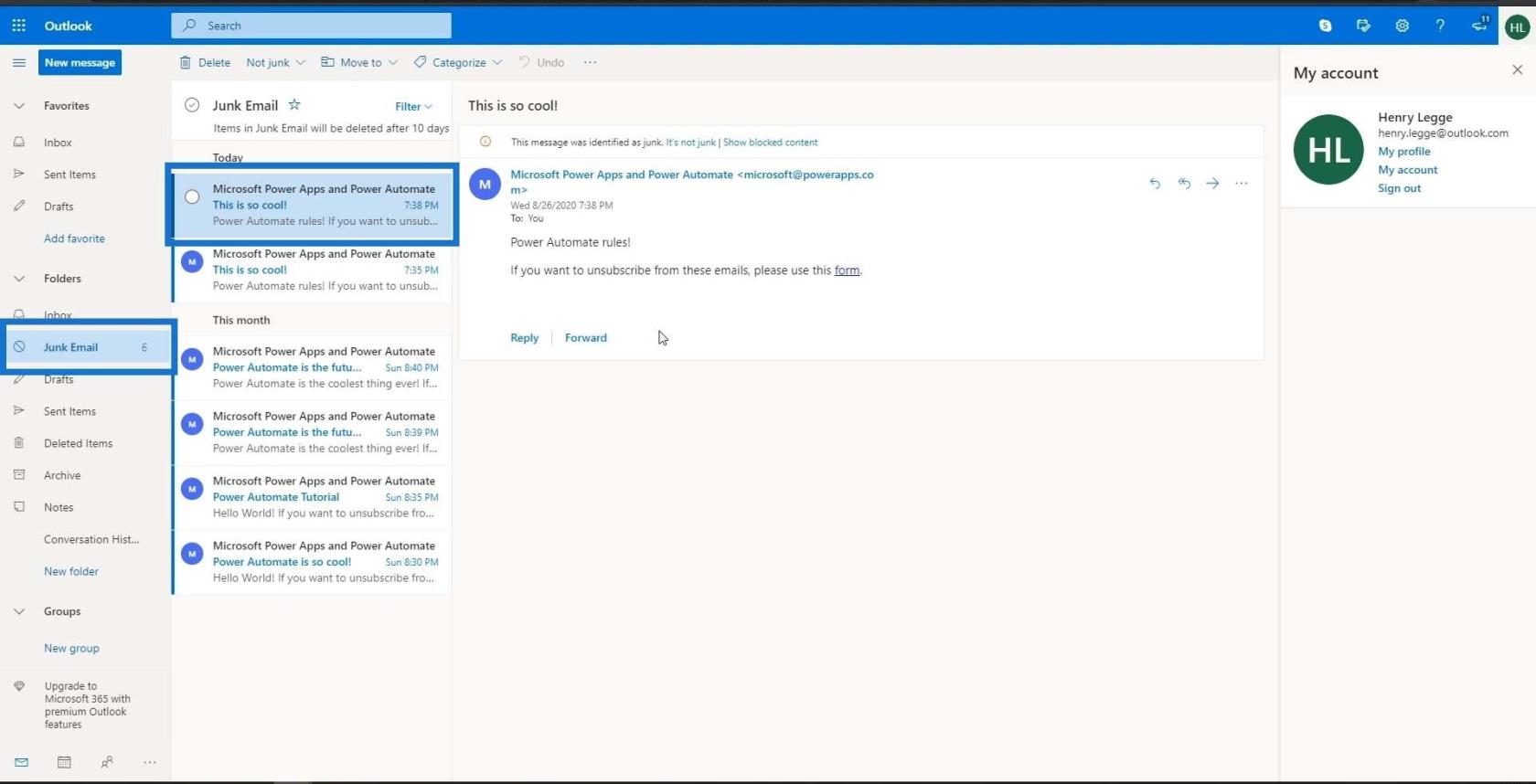Open the Notes folder
The image size is (1536, 784).
click(x=59, y=507)
